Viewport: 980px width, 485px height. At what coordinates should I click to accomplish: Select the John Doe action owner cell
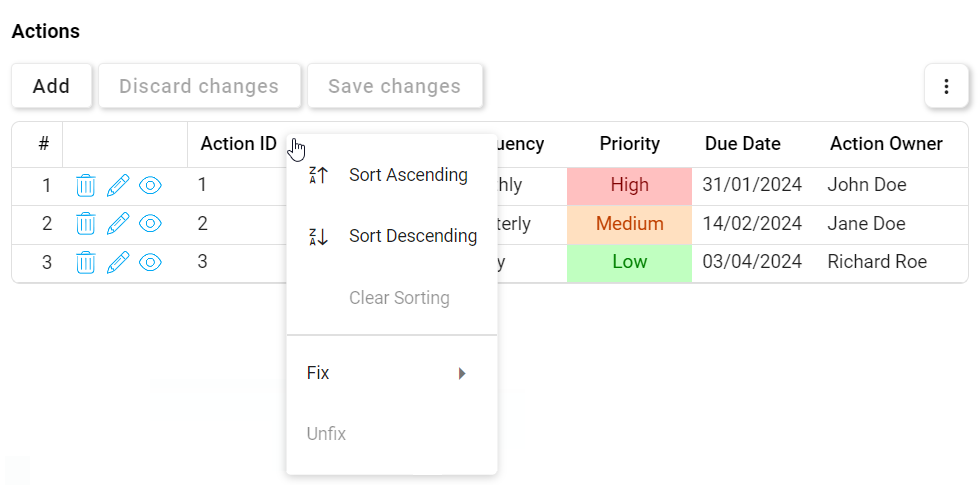pos(867,185)
